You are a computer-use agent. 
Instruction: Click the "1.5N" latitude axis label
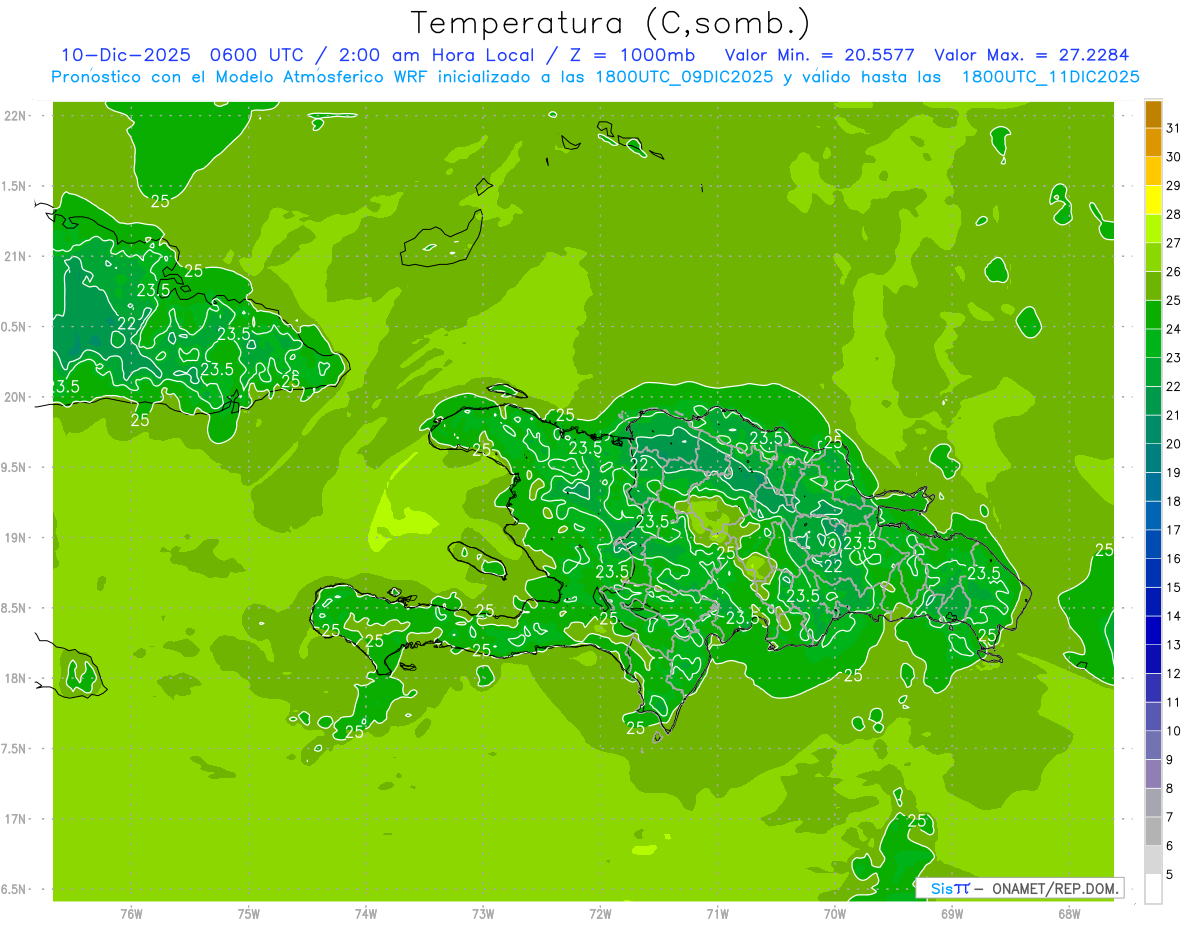[16, 187]
